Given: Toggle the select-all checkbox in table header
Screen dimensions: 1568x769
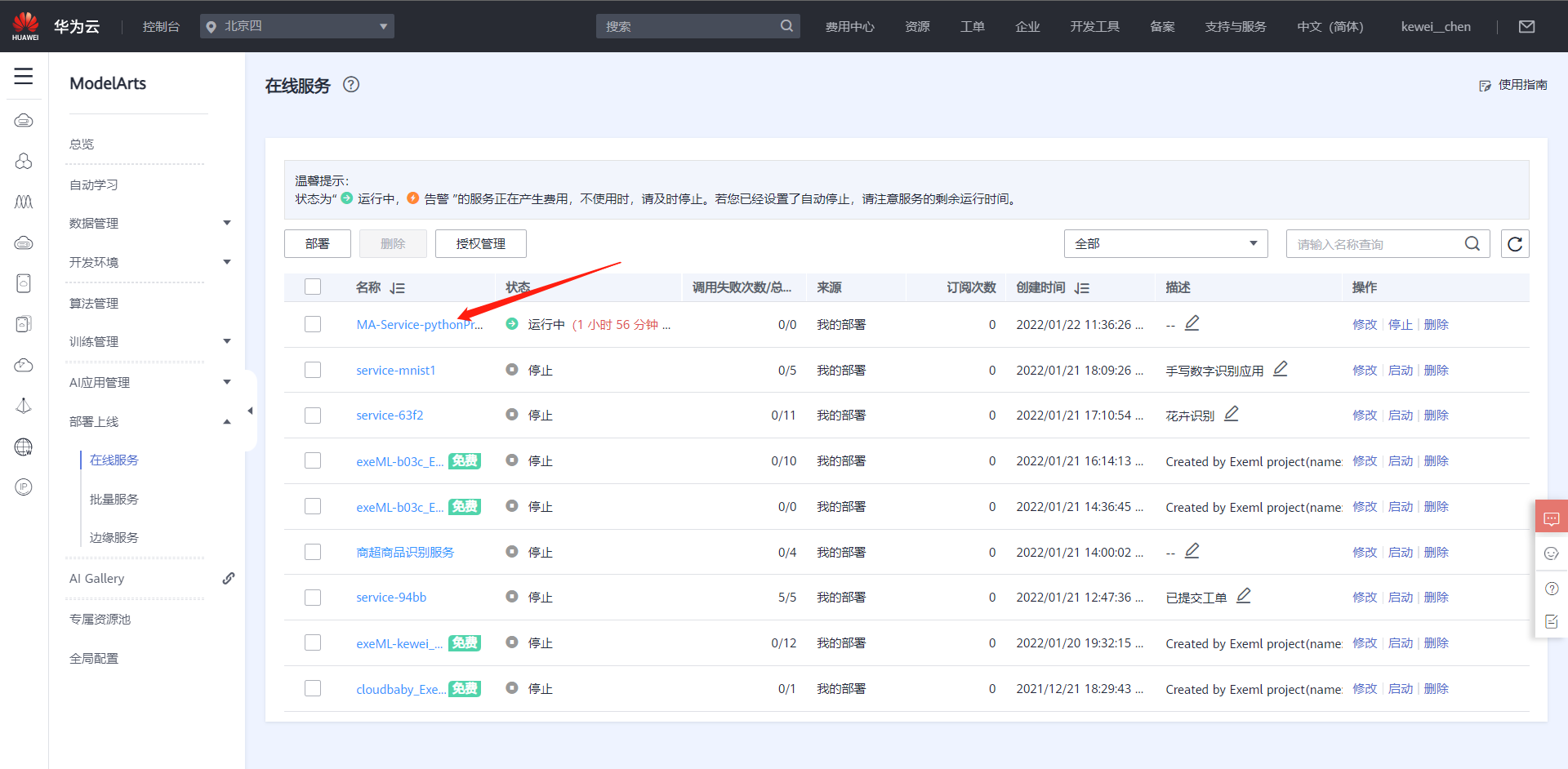Looking at the screenshot, I should pos(313,287).
